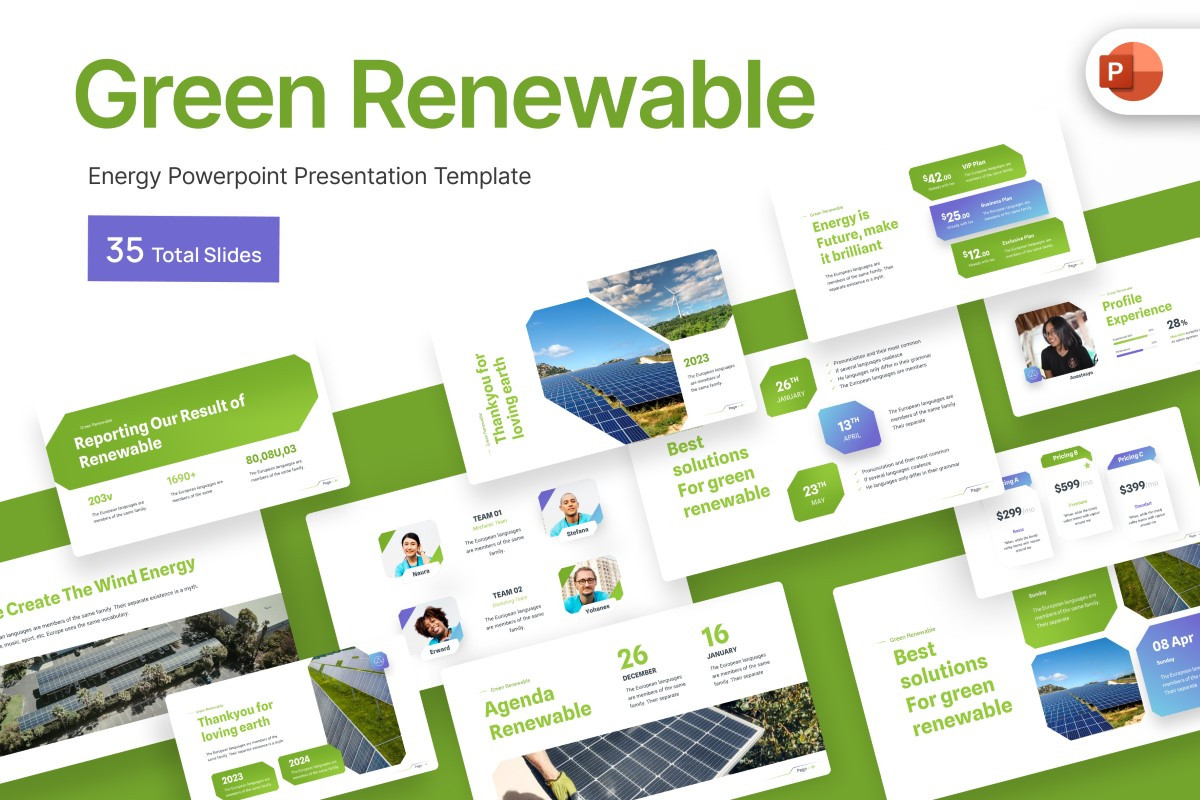Image resolution: width=1200 pixels, height=800 pixels.
Task: Click the '26 DECEMBER' agenda date
Action: pyautogui.click(x=637, y=664)
